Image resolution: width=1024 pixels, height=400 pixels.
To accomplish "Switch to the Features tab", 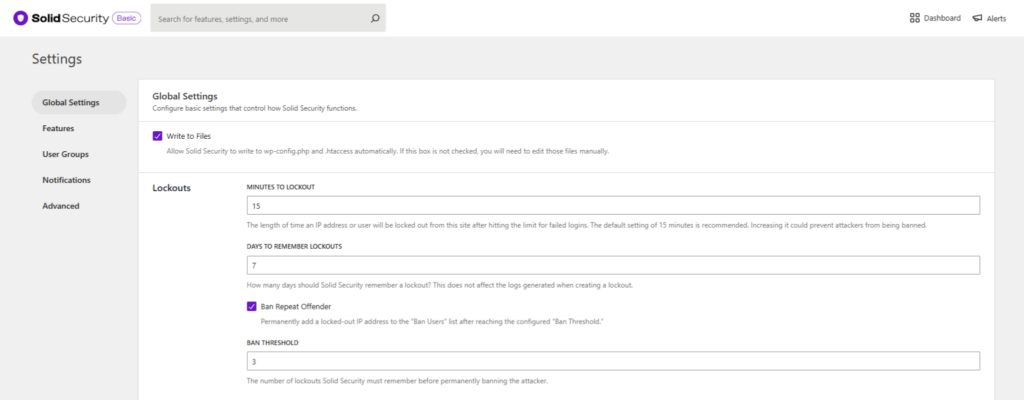I will pyautogui.click(x=58, y=128).
